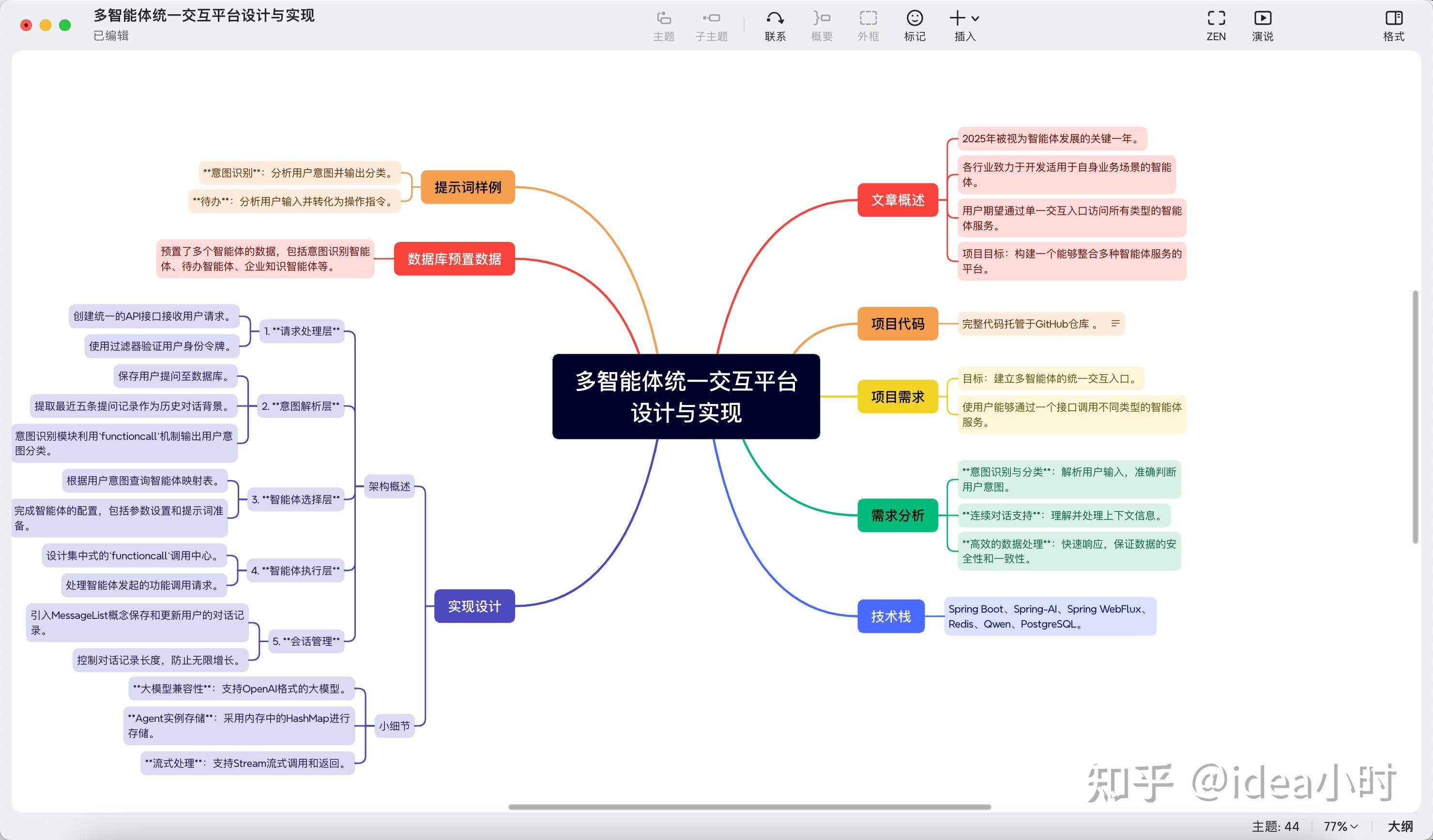Viewport: 1433px width, 840px height.
Task: Click the 联系 relationship tool icon
Action: [775, 19]
